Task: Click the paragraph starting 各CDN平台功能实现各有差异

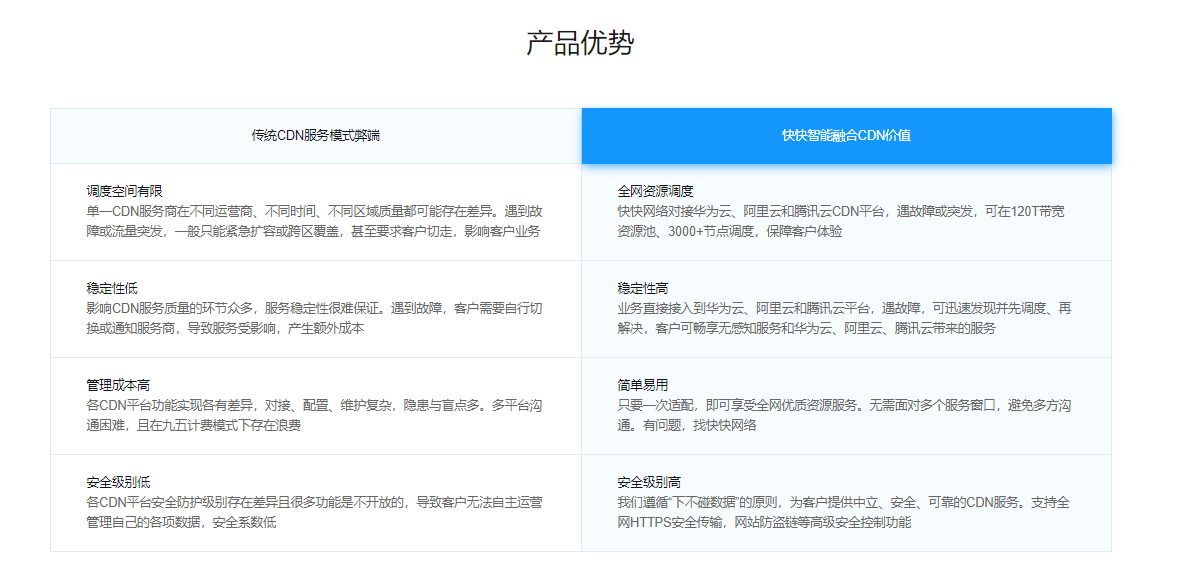Action: [x=314, y=415]
